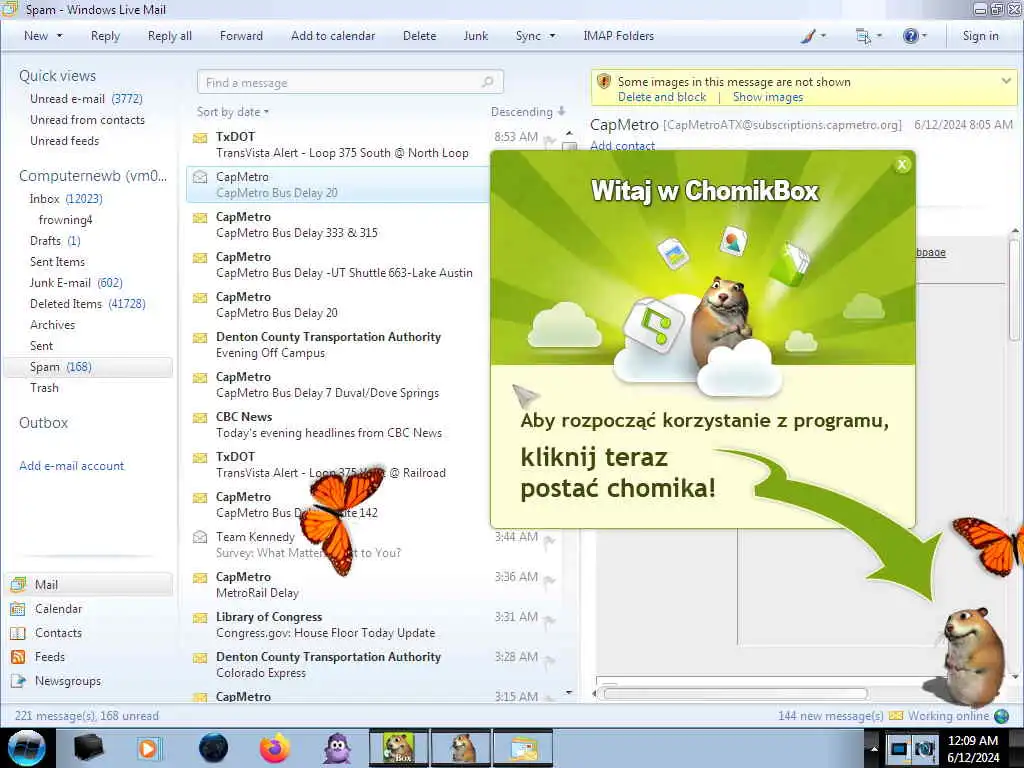This screenshot has width=1024, height=768.
Task: Open the paintbrush colorizer icon
Action: (x=808, y=36)
